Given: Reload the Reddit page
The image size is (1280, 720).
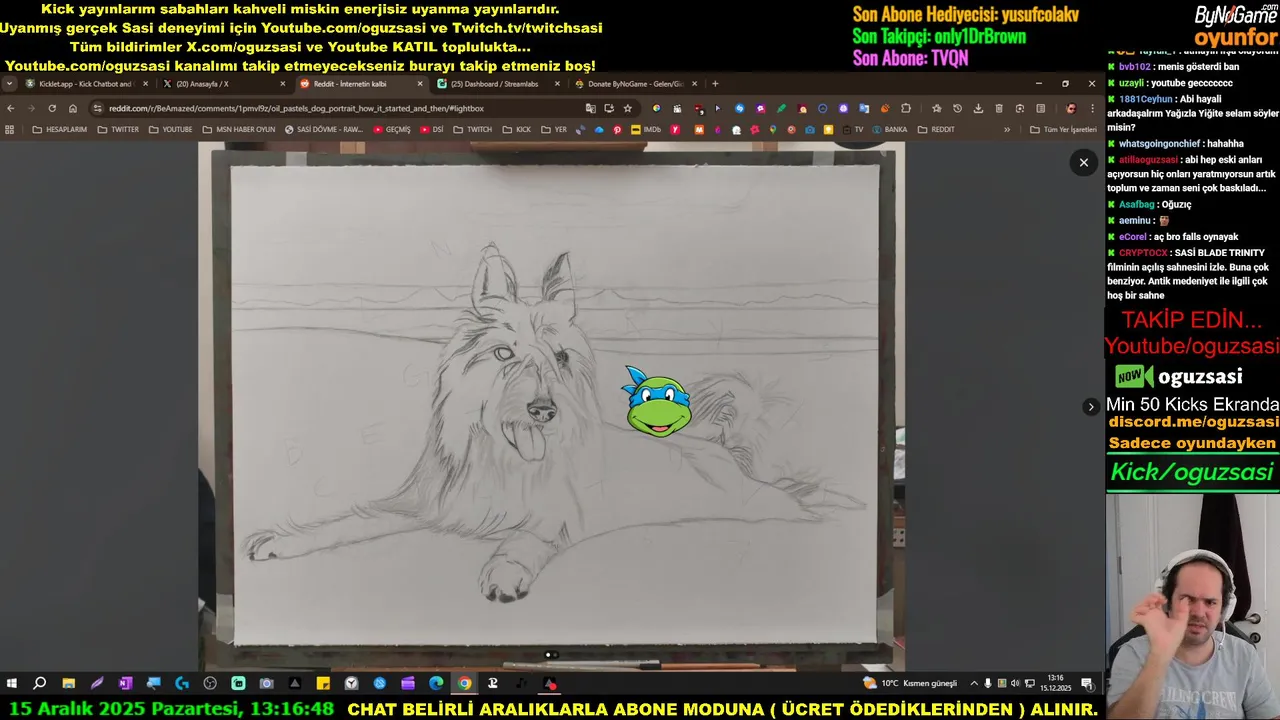Looking at the screenshot, I should pos(52,108).
